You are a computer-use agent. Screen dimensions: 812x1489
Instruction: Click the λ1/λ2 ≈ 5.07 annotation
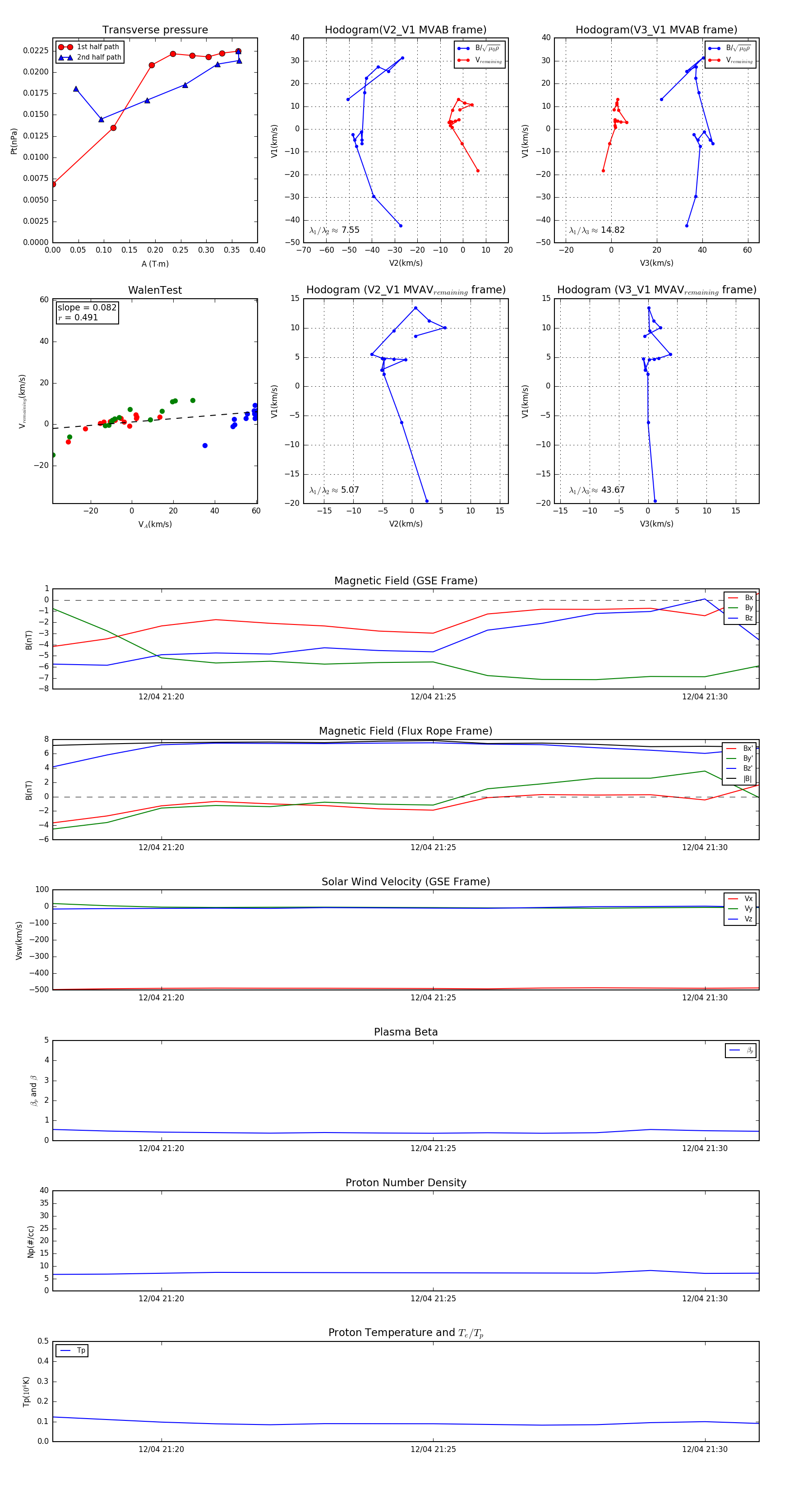tap(334, 490)
